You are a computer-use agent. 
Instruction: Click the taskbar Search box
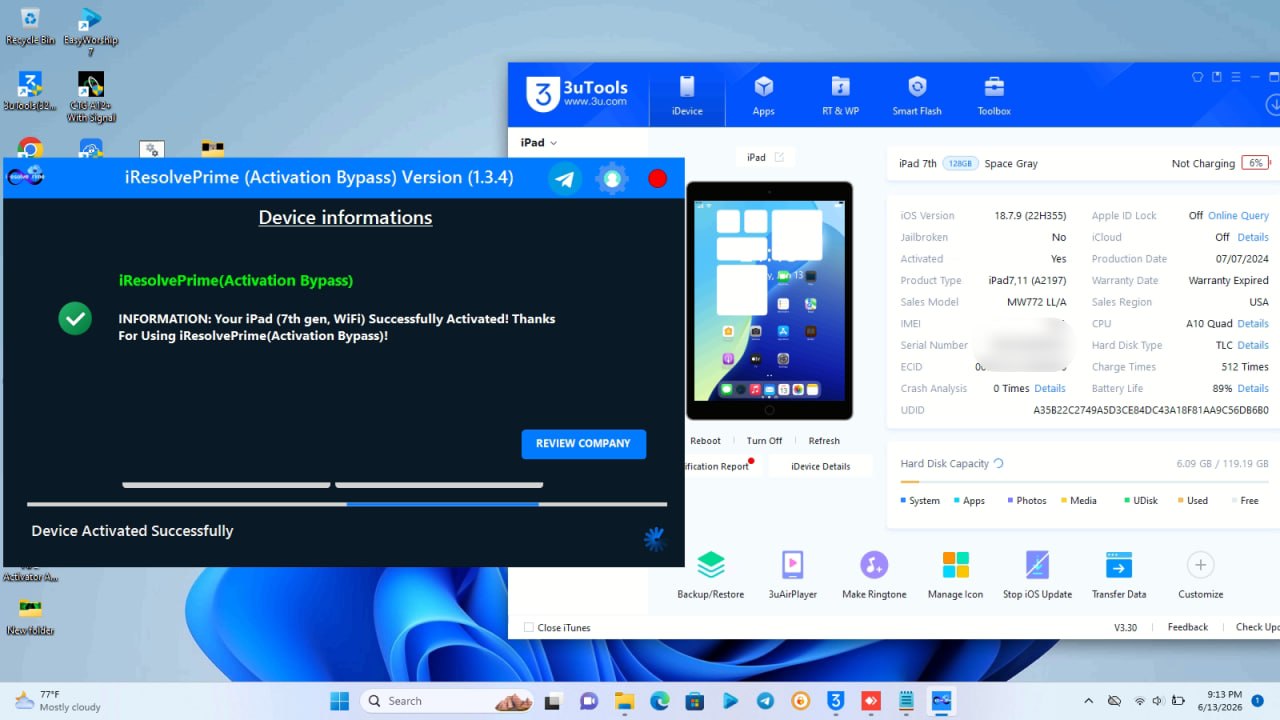[x=446, y=701]
